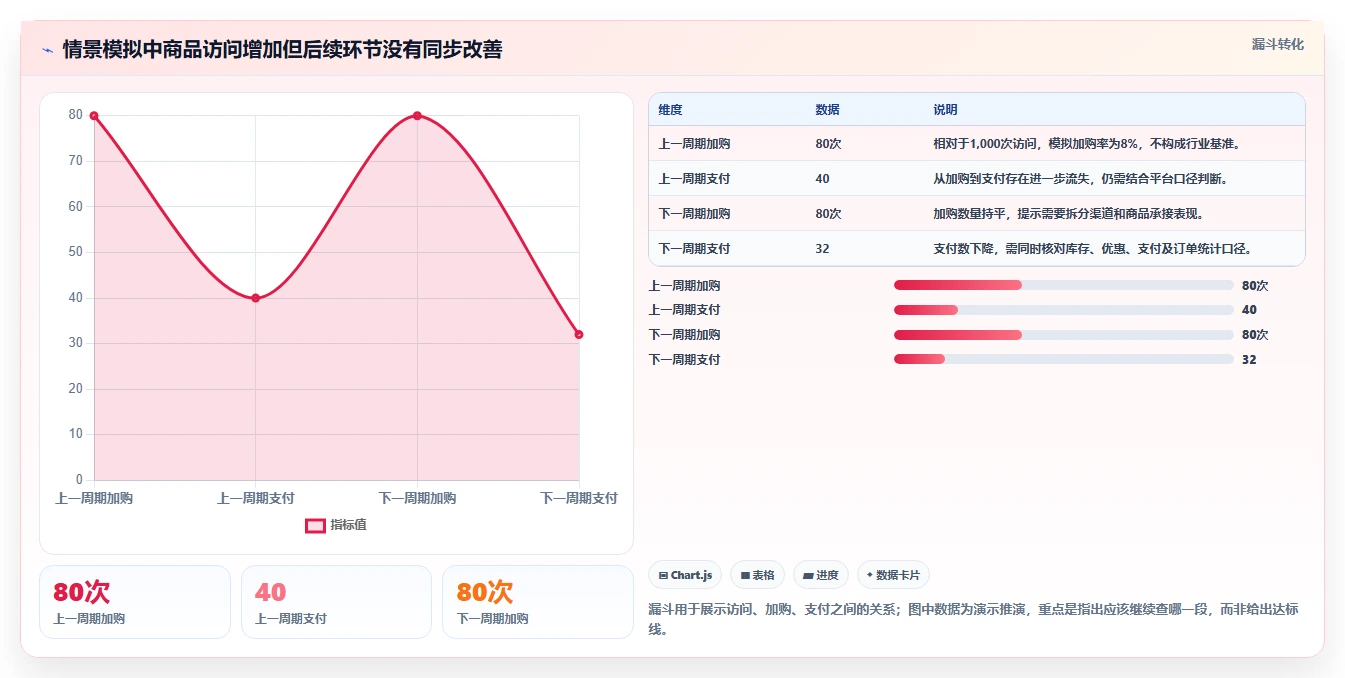1345x678 pixels.
Task: Click the description starting 加购数量持平
Action: (x=1068, y=214)
